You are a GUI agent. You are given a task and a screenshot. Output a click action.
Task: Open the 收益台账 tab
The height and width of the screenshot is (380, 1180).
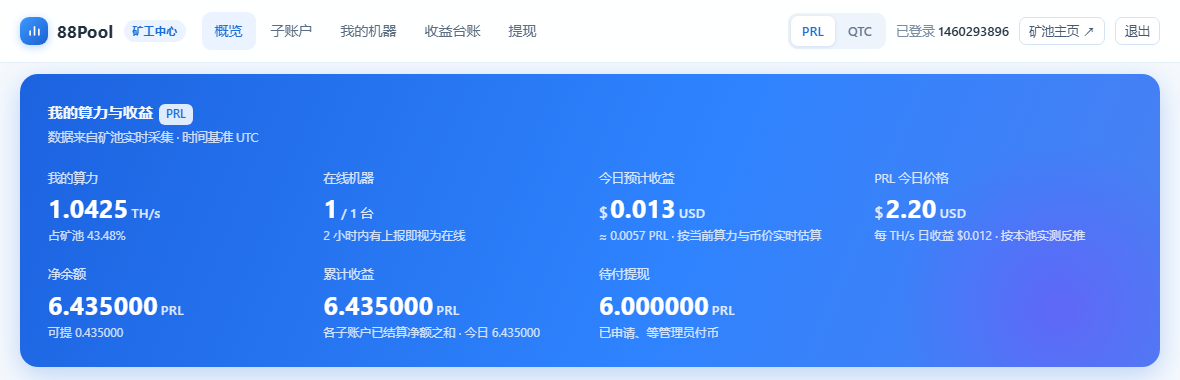point(452,32)
